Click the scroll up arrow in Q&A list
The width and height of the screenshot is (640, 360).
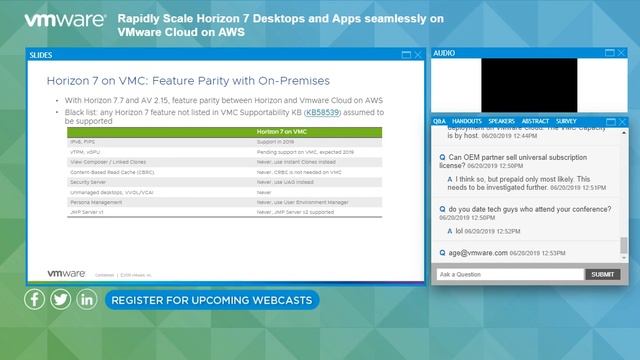coord(624,133)
